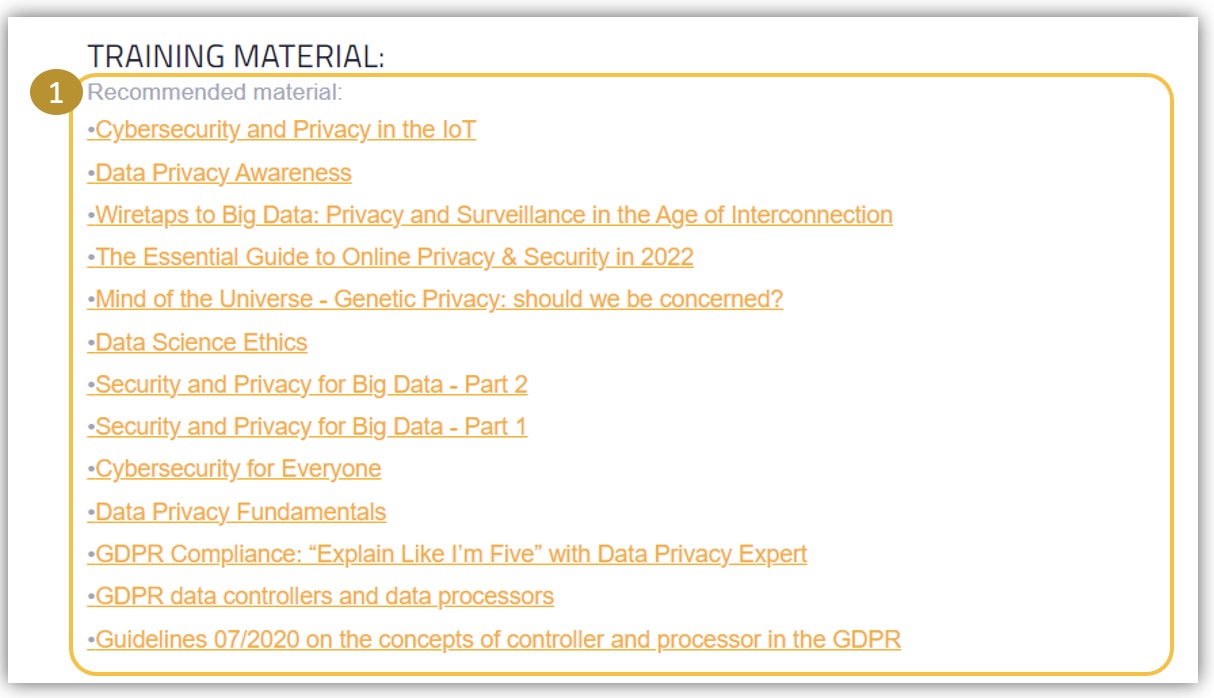Open the Data Privacy Awareness link

pos(223,173)
